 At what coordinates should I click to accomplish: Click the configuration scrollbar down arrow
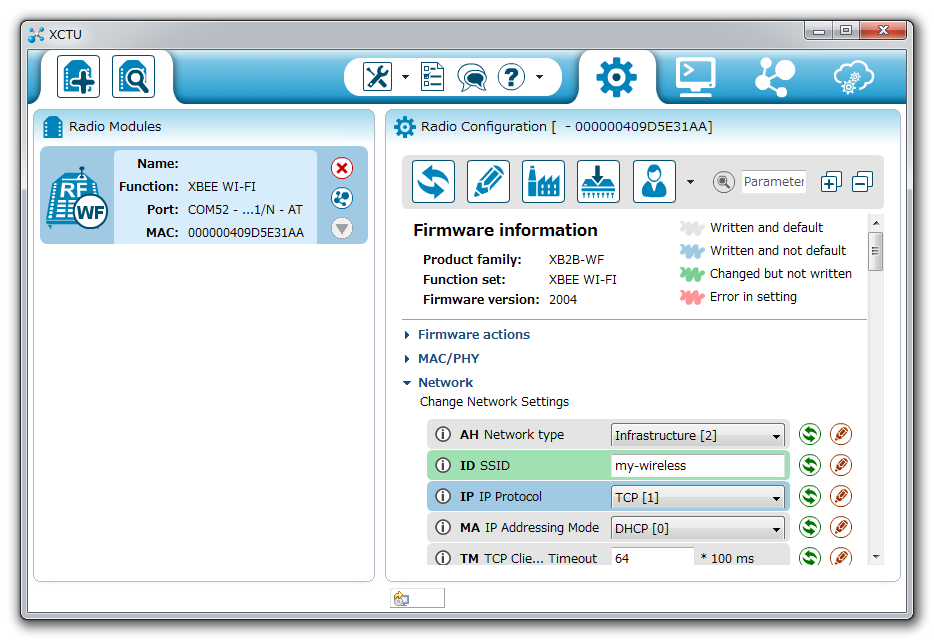coord(876,557)
